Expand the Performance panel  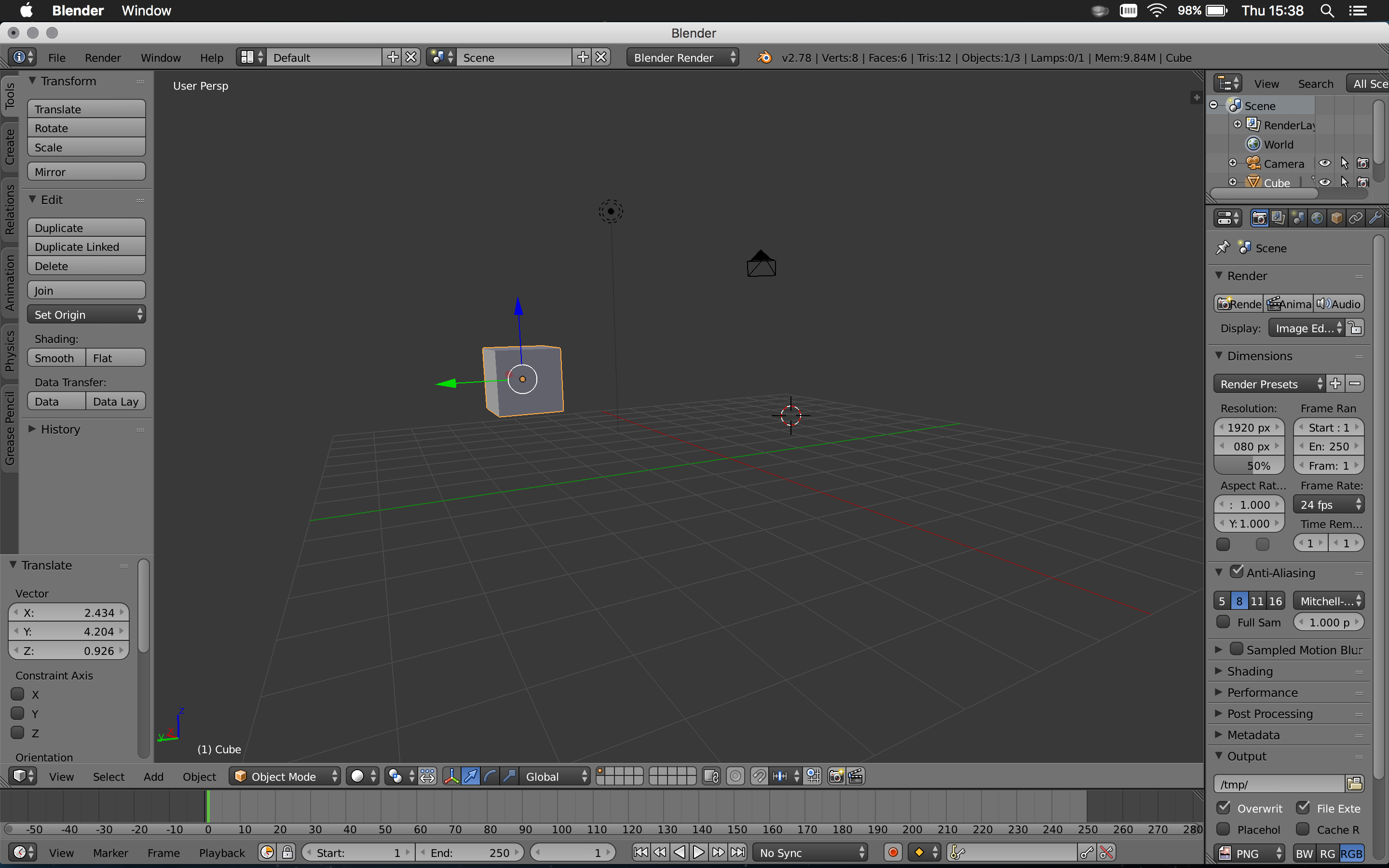click(1262, 692)
